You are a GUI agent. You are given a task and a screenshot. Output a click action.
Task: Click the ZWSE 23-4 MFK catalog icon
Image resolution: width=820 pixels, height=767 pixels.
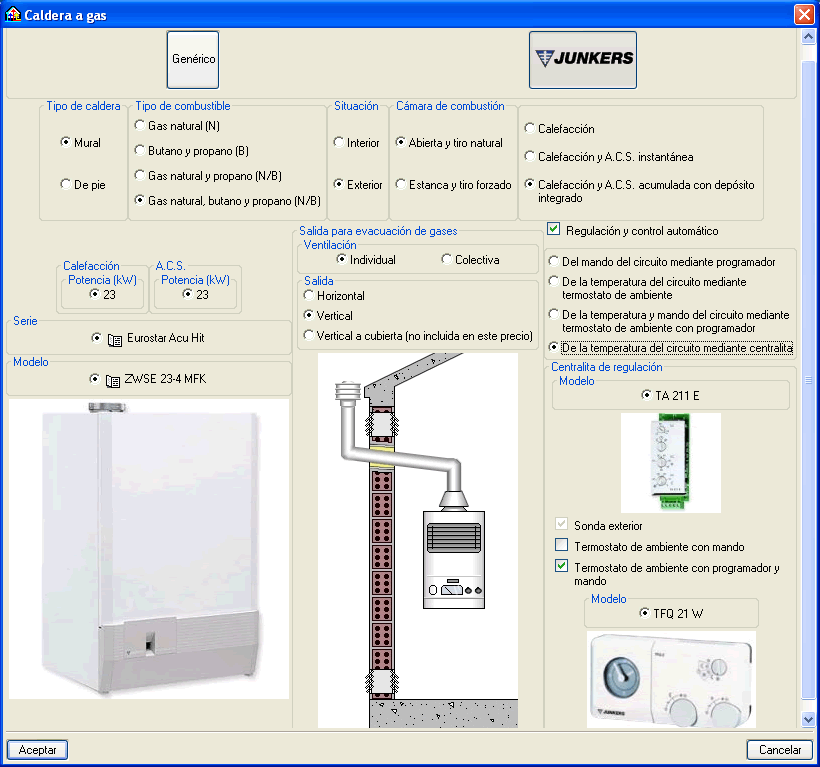click(x=112, y=381)
